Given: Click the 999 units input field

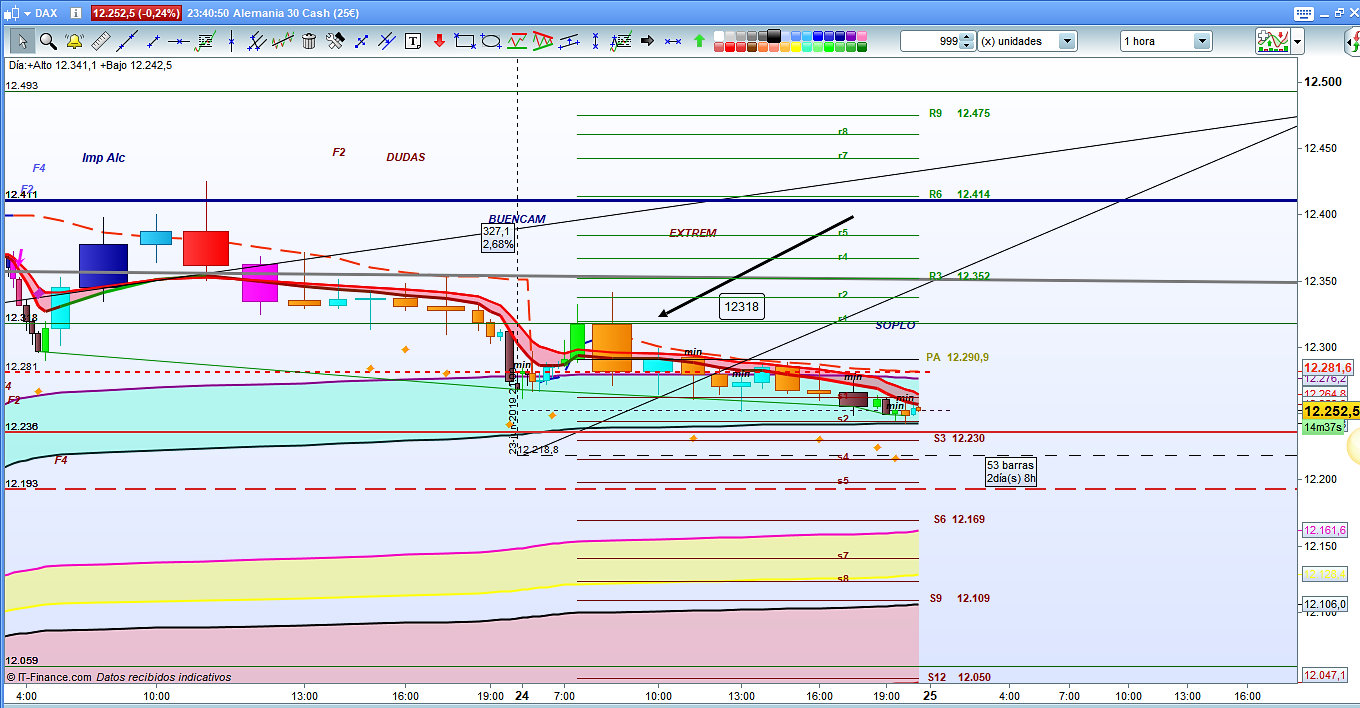Looking at the screenshot, I should [x=929, y=41].
